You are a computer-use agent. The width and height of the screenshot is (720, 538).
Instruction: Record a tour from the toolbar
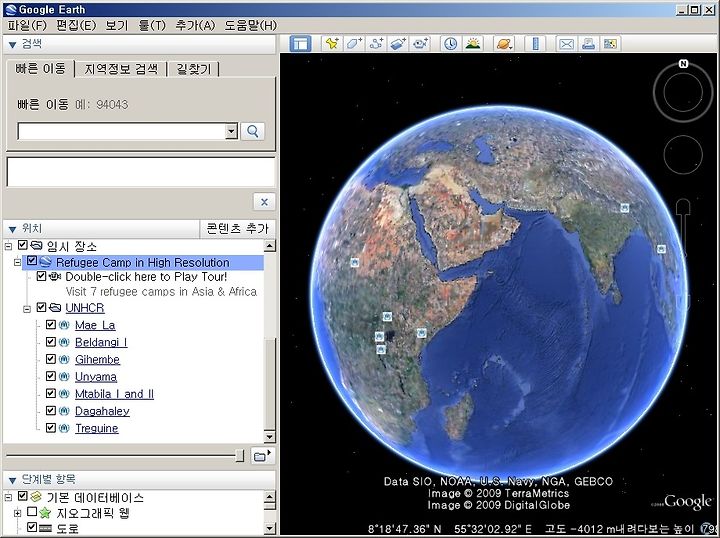tap(420, 44)
